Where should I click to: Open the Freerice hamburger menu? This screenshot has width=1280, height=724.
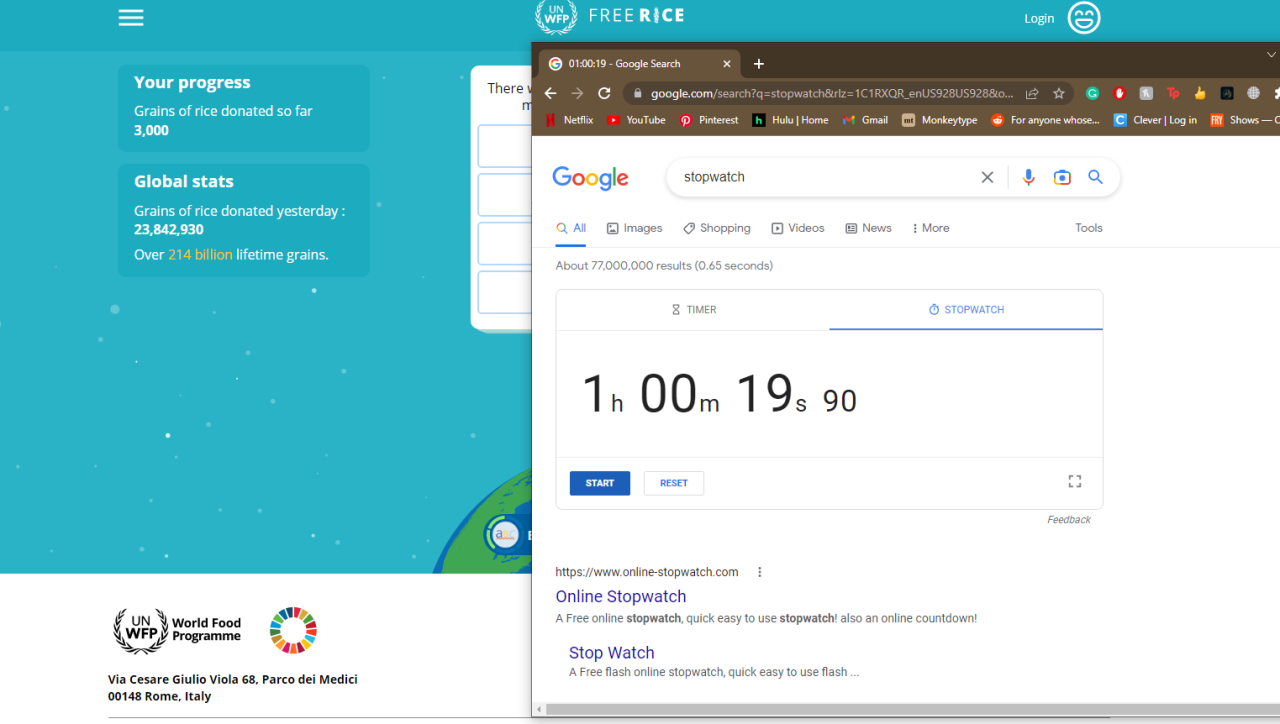pos(131,18)
